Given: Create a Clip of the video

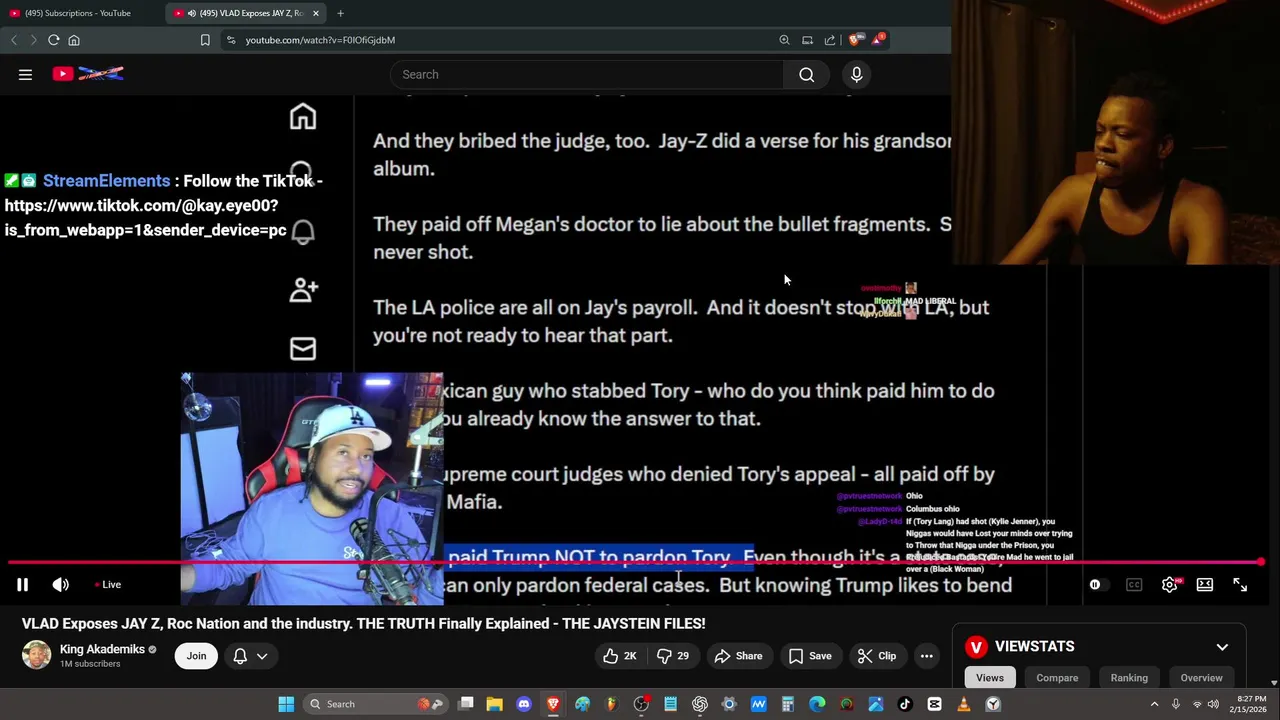Looking at the screenshot, I should pos(877,656).
